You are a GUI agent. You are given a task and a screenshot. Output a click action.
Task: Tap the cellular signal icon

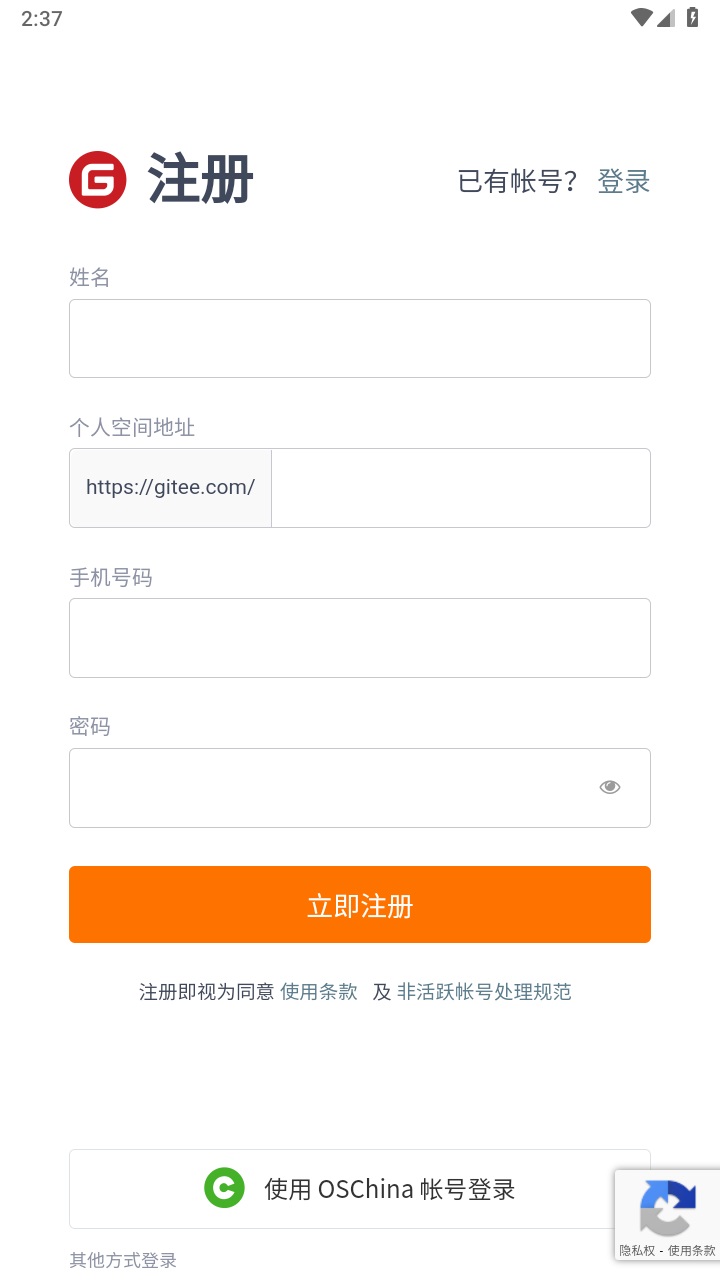666,18
